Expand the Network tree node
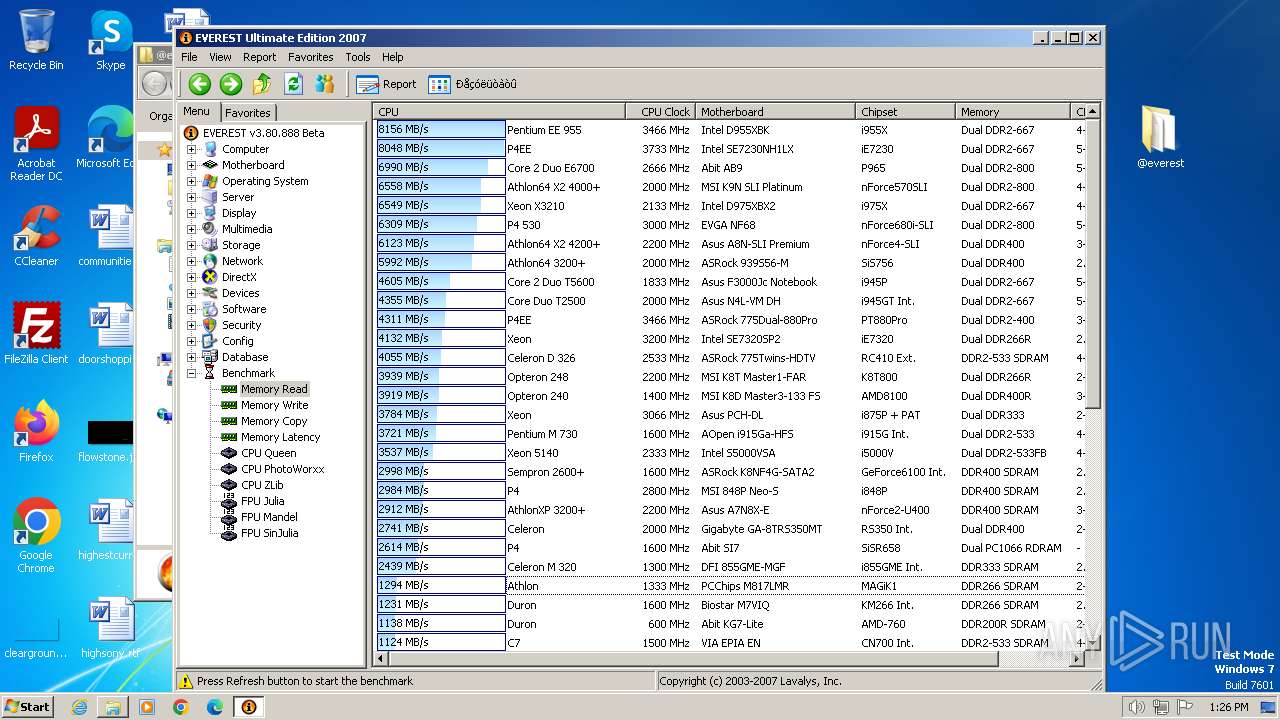The width and height of the screenshot is (1280, 720). pyautogui.click(x=192, y=261)
